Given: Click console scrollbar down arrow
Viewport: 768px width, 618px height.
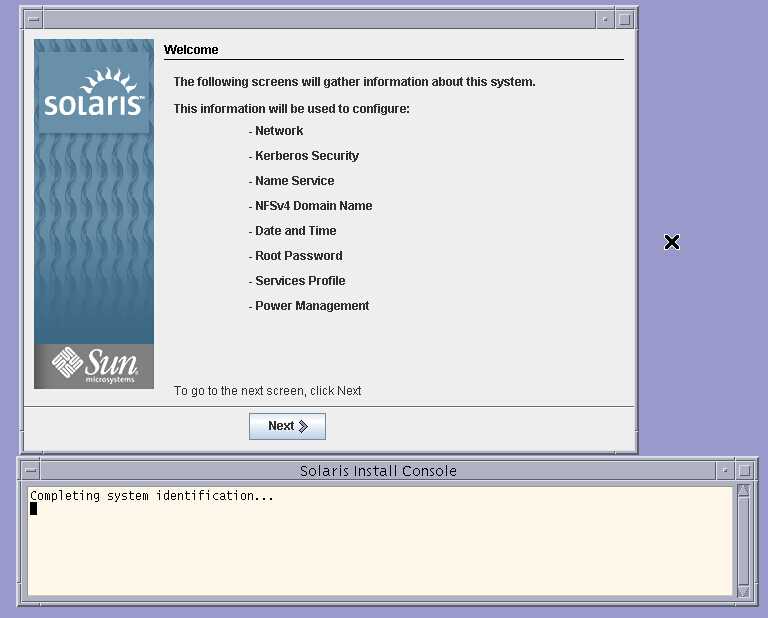Looking at the screenshot, I should pyautogui.click(x=743, y=592).
